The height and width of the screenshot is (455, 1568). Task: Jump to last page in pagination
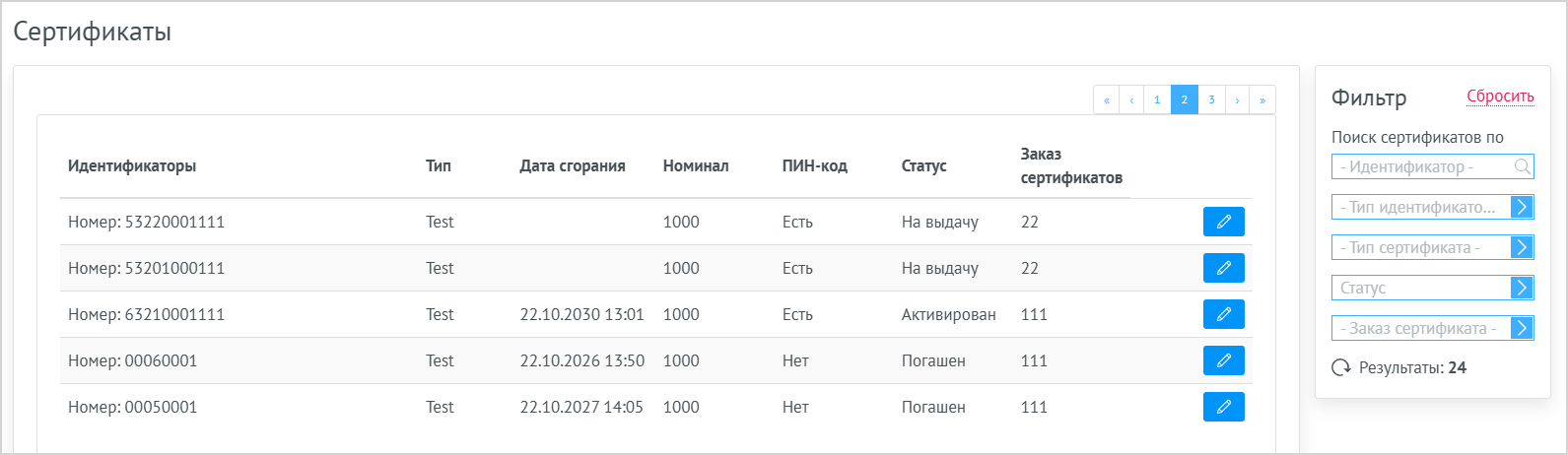(1262, 99)
